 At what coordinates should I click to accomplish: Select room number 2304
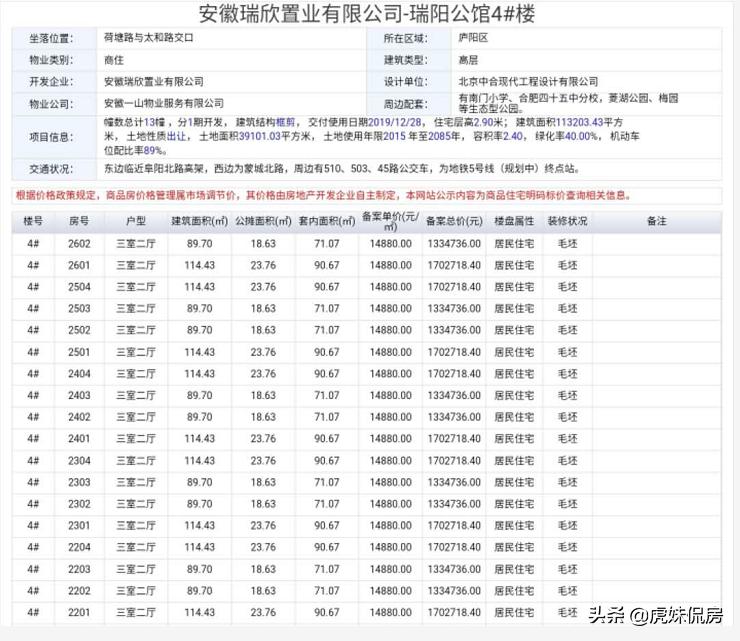(x=79, y=461)
